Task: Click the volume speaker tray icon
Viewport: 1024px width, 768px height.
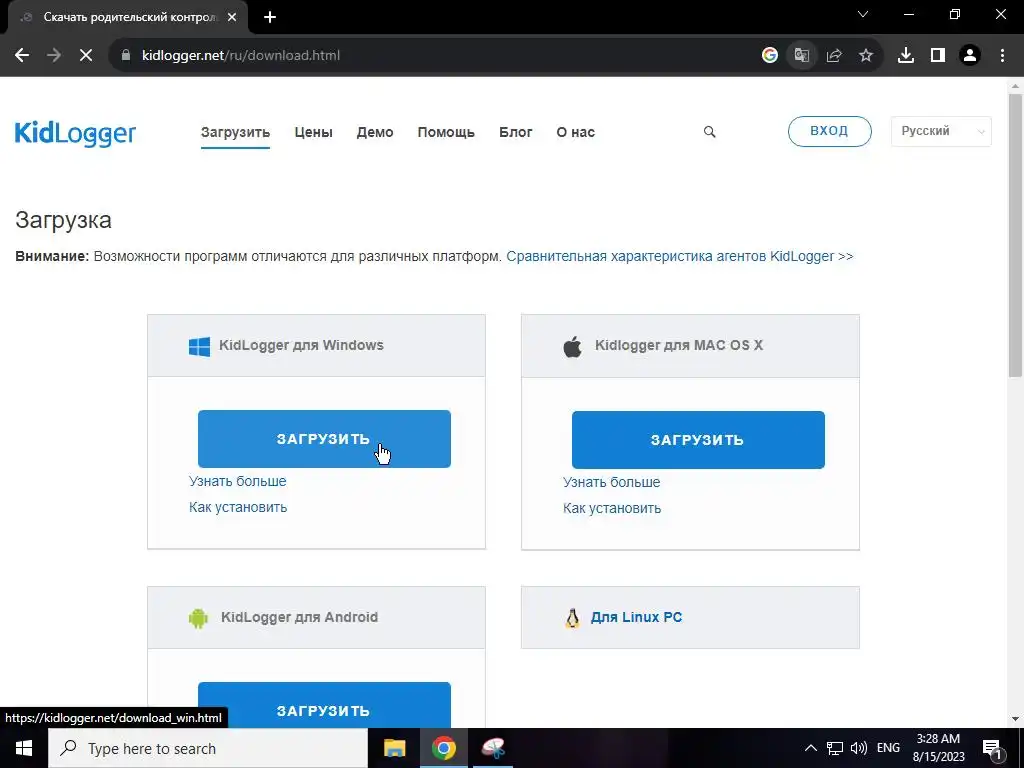Action: [x=859, y=748]
